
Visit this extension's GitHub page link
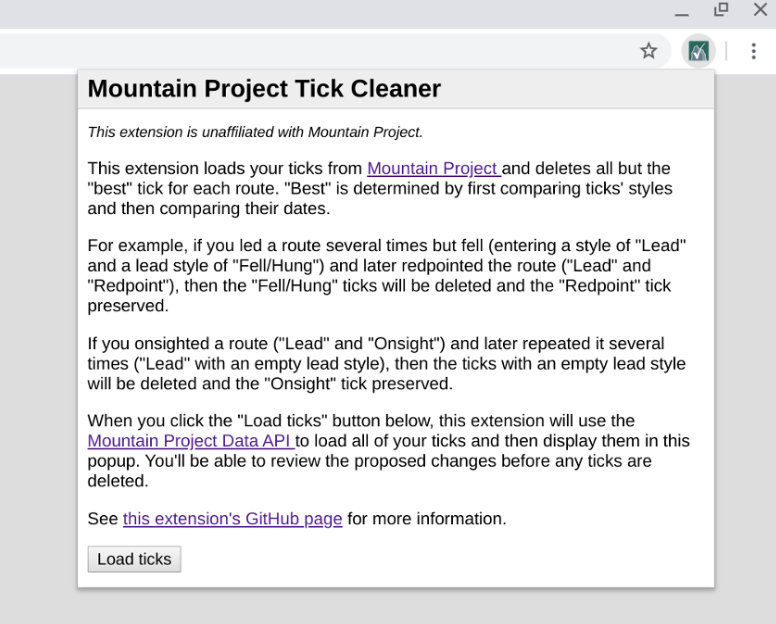232,519
